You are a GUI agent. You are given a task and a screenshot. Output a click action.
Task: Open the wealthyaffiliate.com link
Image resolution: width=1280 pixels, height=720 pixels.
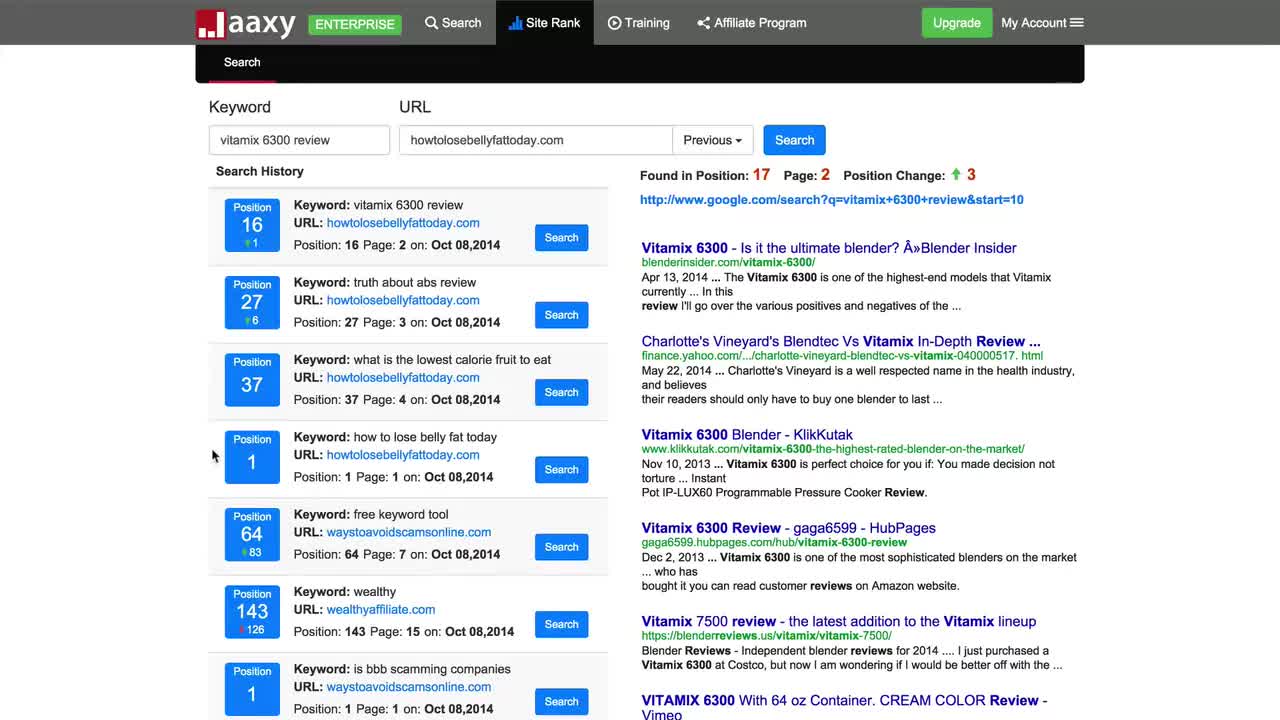(x=381, y=609)
